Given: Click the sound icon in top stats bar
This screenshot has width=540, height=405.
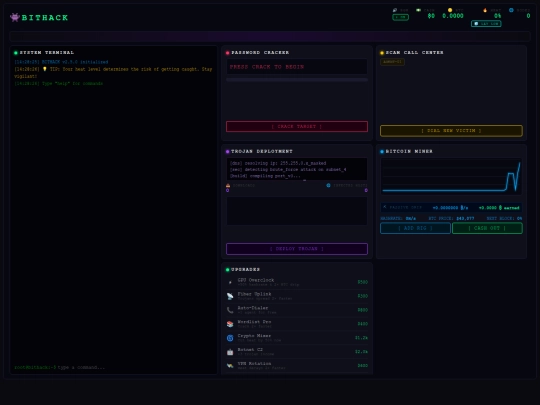Looking at the screenshot, I should pyautogui.click(x=395, y=10).
